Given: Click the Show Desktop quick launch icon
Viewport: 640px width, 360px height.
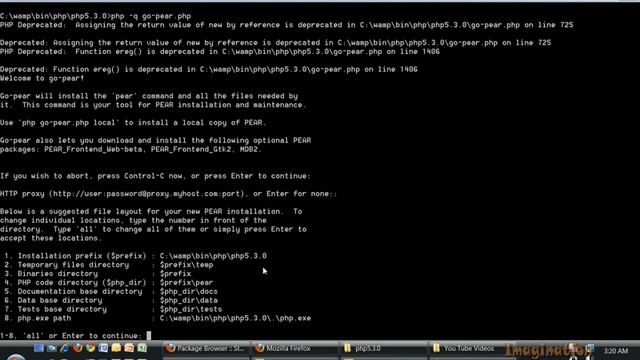Looking at the screenshot, I should coord(39,348).
